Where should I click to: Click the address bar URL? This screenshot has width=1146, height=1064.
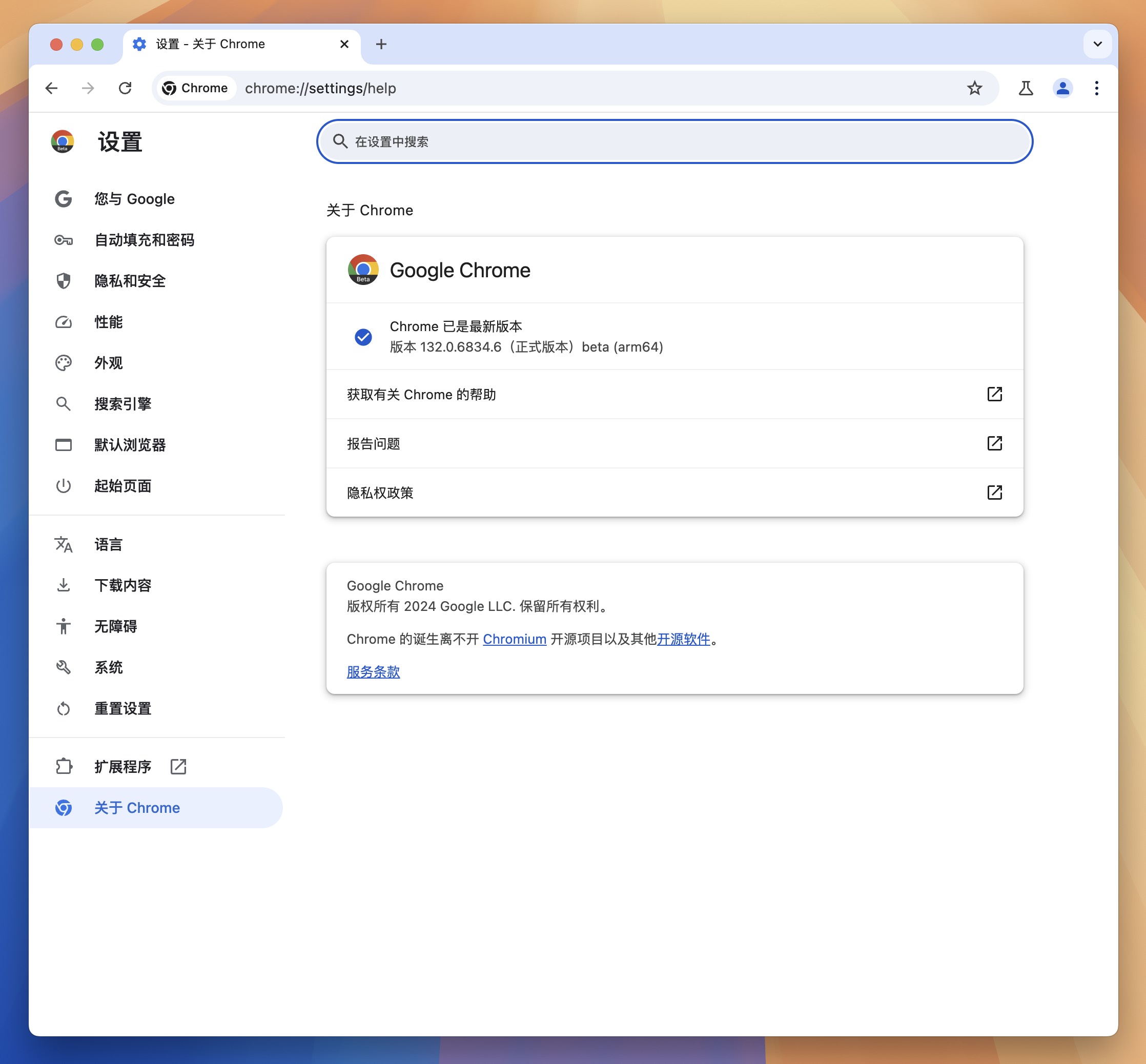coord(321,88)
